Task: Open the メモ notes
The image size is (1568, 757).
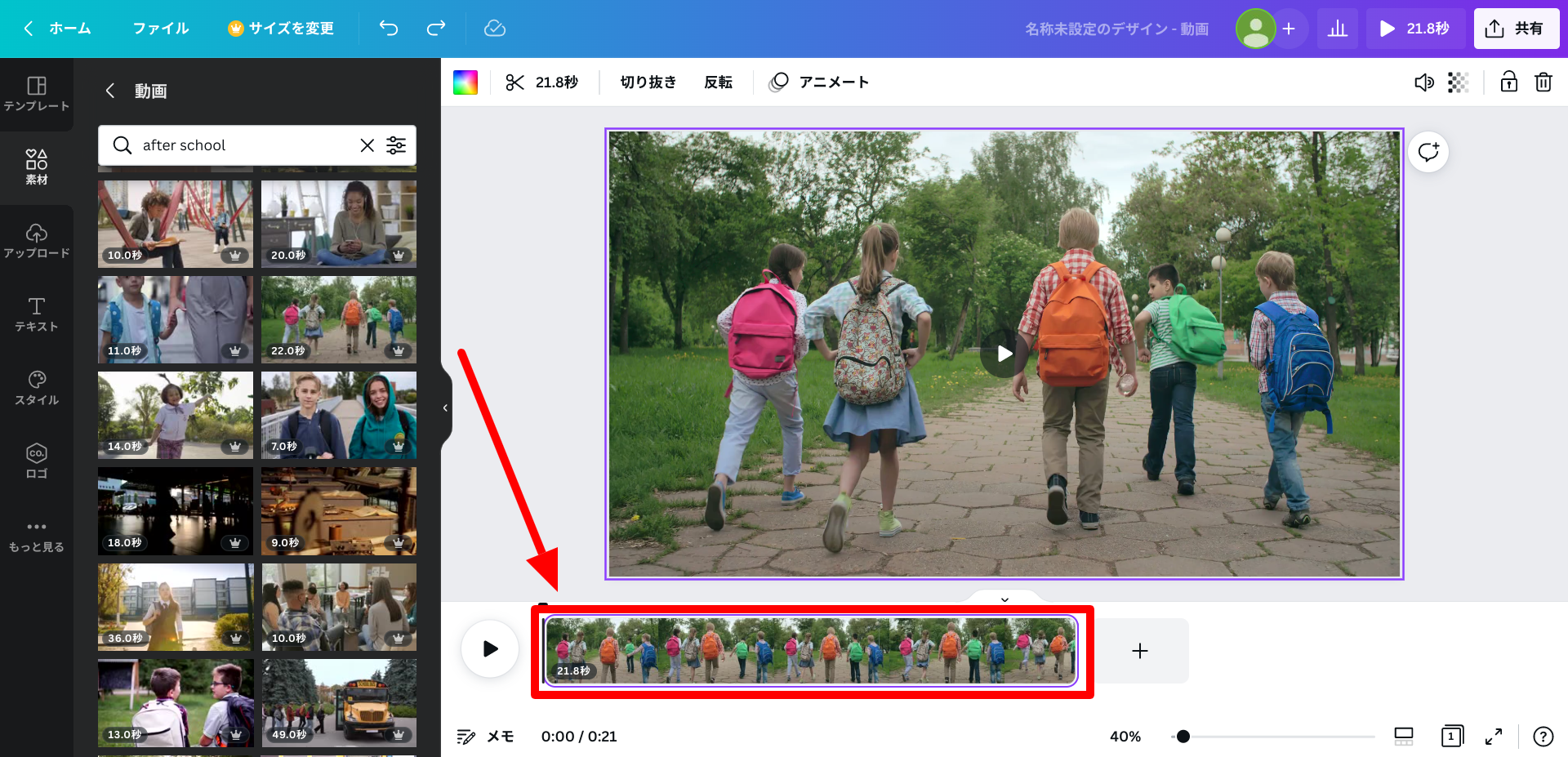Action: [x=485, y=737]
